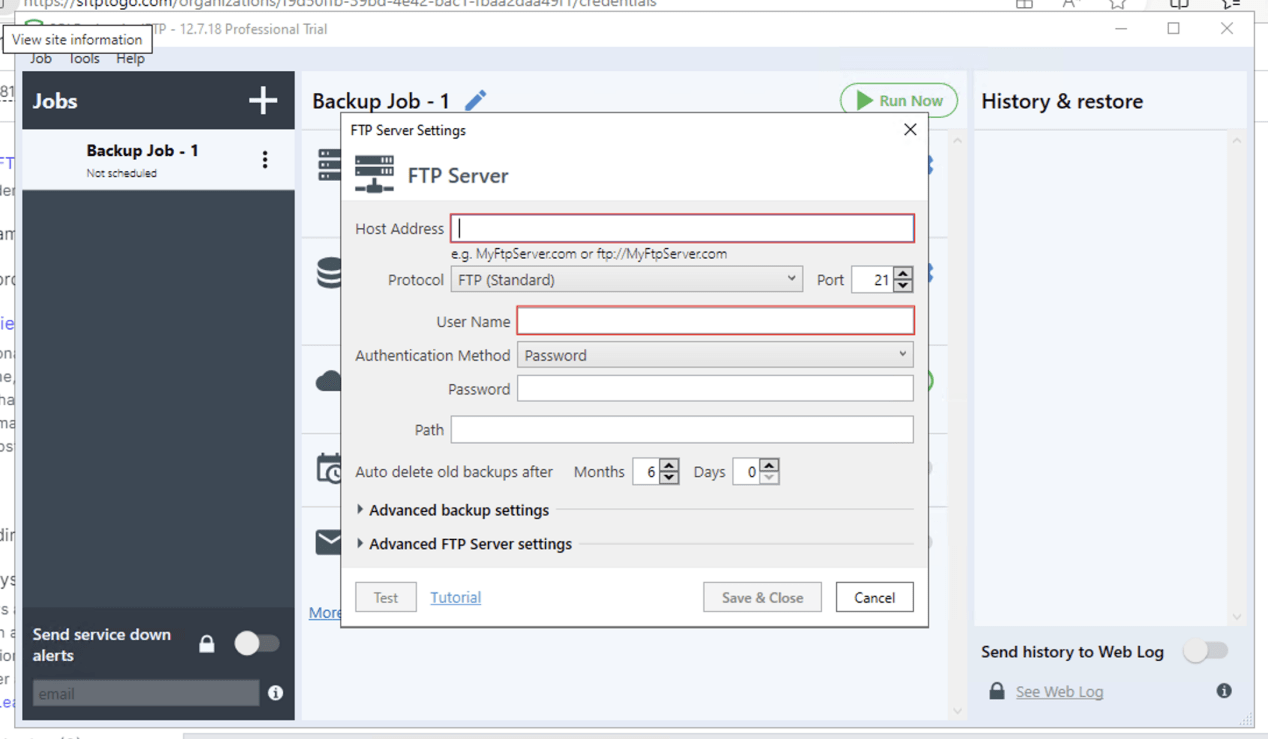Click the cloud storage icon in the sidebar
The image size is (1268, 739).
[329, 380]
